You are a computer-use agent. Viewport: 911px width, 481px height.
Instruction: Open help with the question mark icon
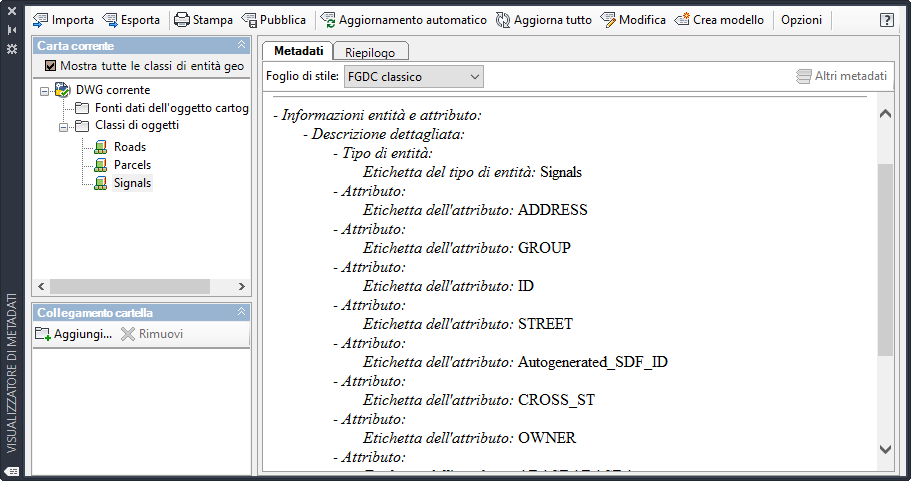887,20
